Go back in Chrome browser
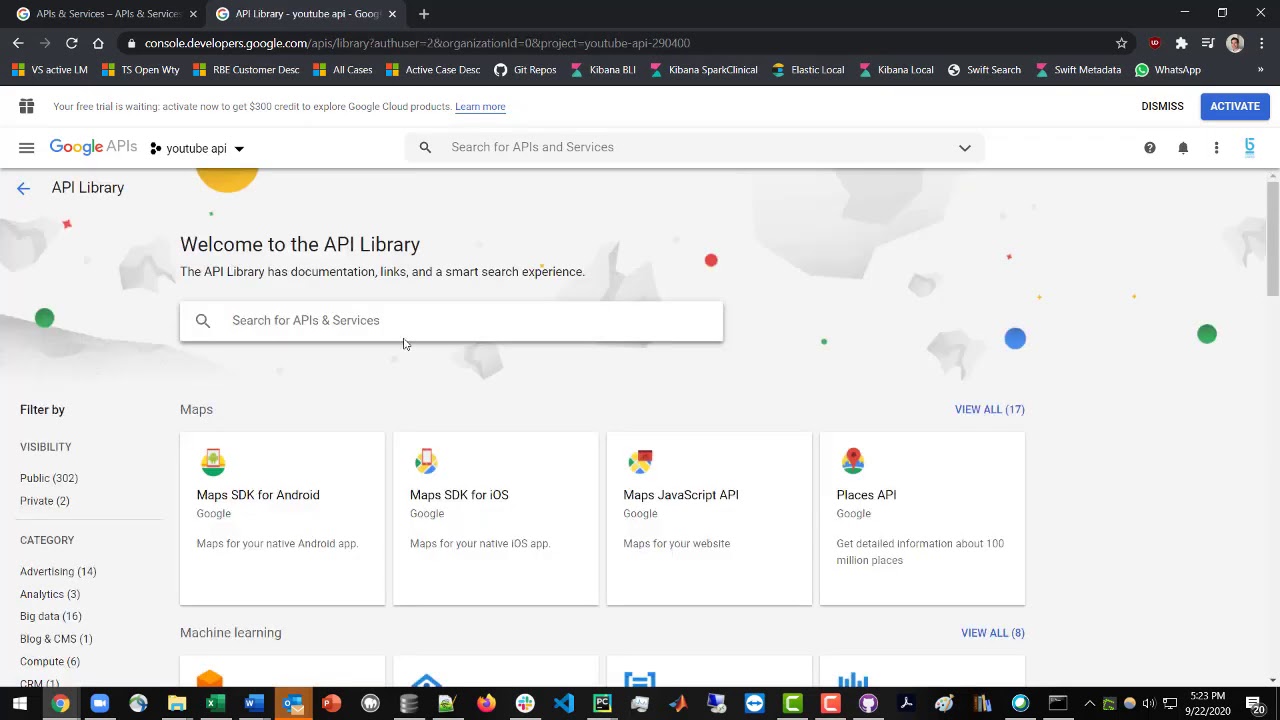 click(x=18, y=43)
